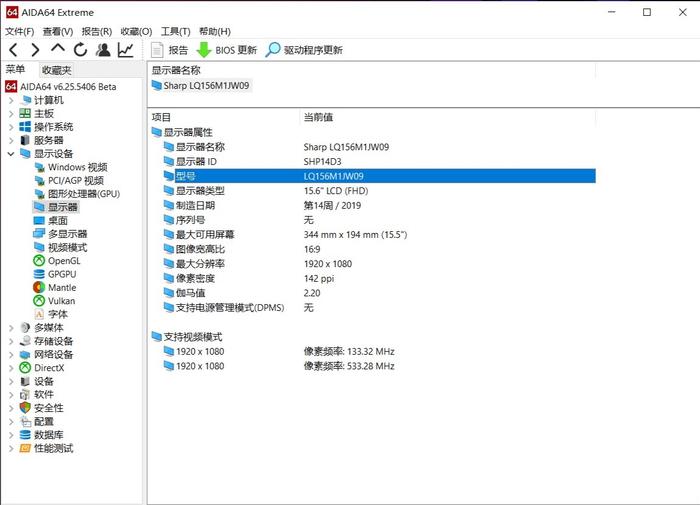700x505 pixels.
Task: Select the highlighted 型号 row
Action: click(379, 176)
